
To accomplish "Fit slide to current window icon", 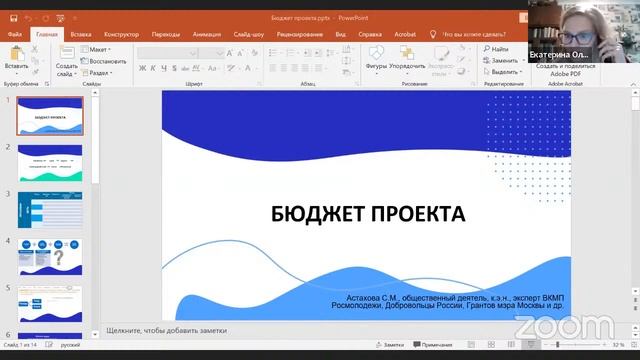I will click(x=633, y=345).
